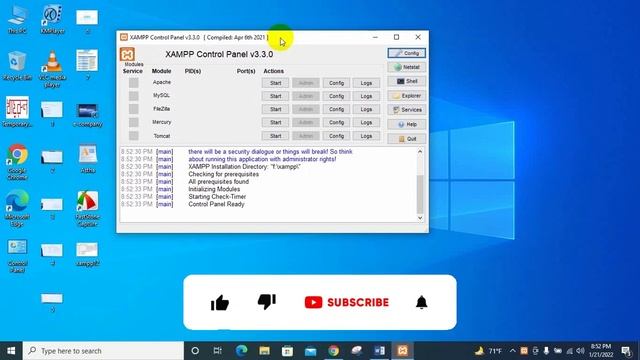The width and height of the screenshot is (640, 360).
Task: Click the 'All prerequisites found' log line
Action: tap(218, 182)
